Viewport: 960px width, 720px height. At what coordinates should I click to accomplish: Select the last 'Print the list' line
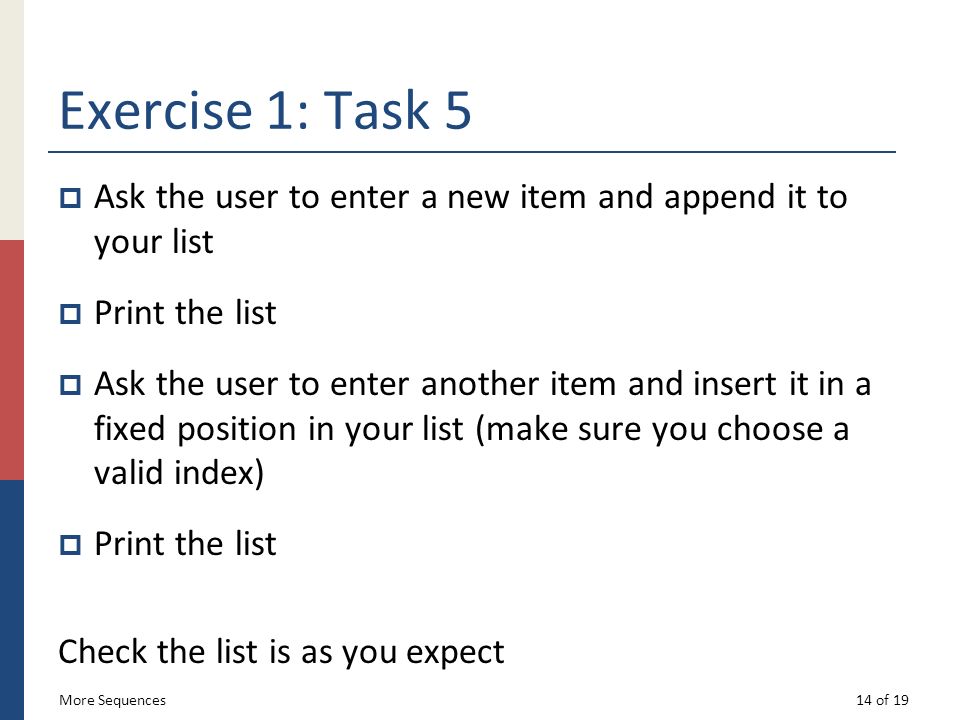[x=185, y=544]
